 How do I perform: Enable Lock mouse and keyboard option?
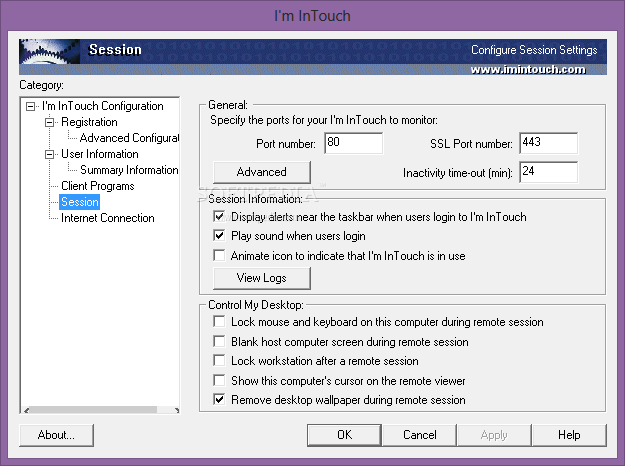point(219,321)
